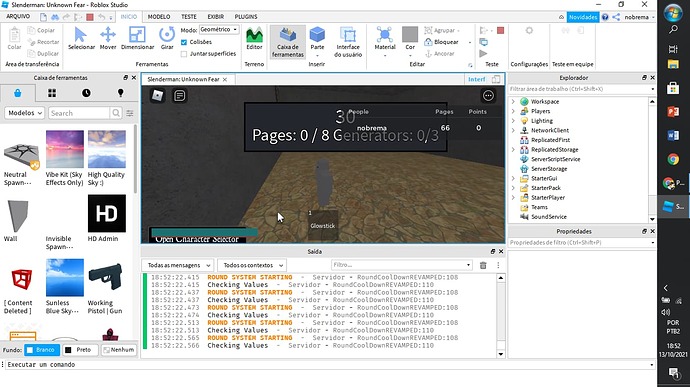Pick the Girar rotate tool
This screenshot has height=387, width=690.
point(167,38)
